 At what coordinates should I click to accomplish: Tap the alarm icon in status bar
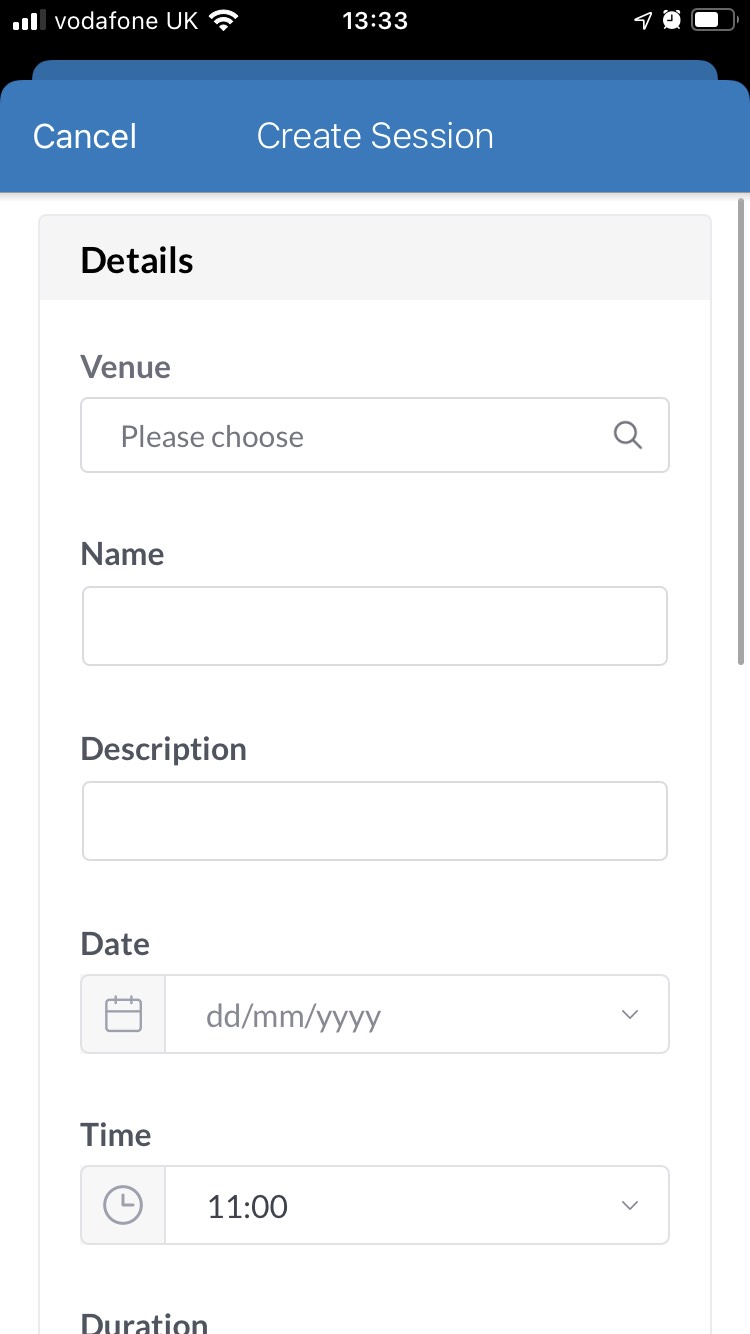point(672,20)
